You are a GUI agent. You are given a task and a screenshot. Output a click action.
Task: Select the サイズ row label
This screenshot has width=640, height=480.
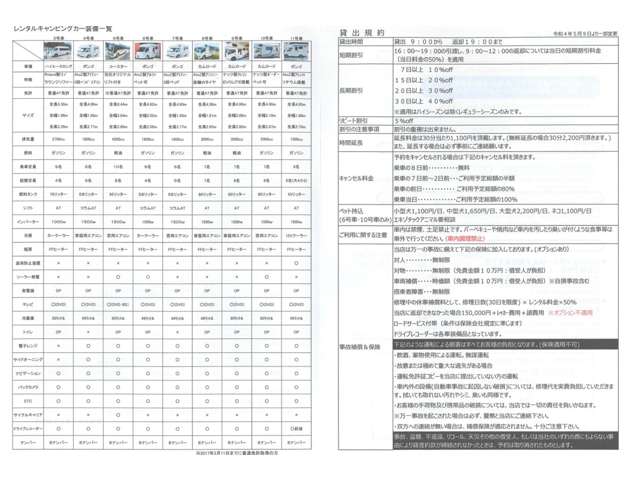(28, 116)
